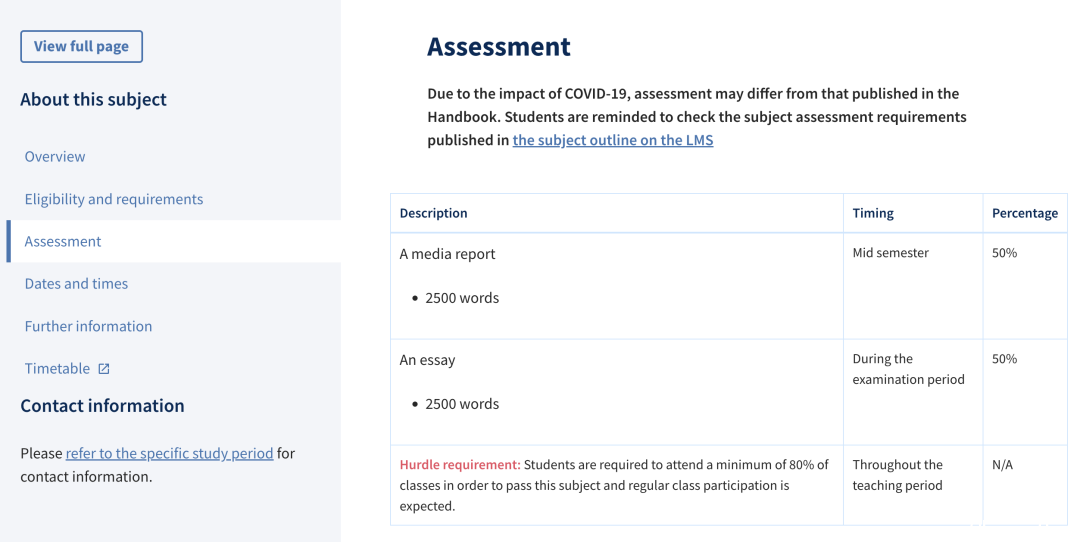Select the An essay row text

(x=427, y=360)
